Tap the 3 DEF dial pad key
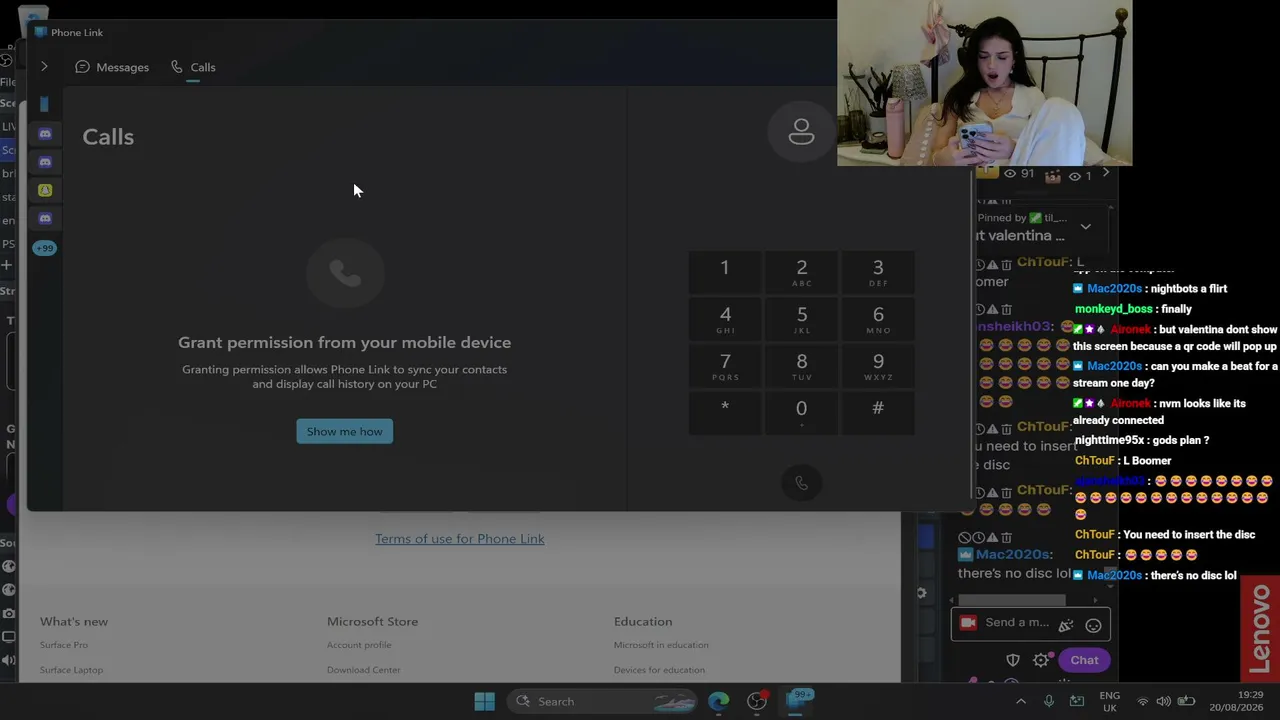Image resolution: width=1280 pixels, height=720 pixels. tap(878, 272)
